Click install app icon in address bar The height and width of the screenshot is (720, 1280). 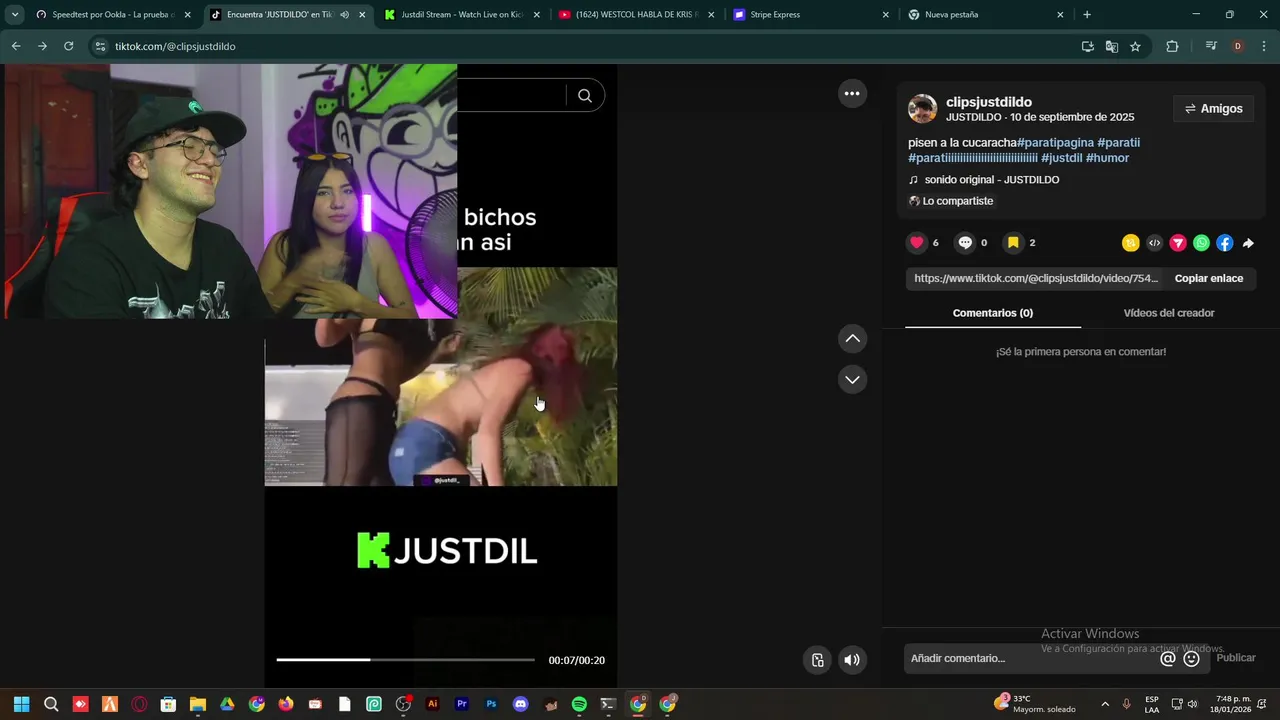(x=1088, y=46)
